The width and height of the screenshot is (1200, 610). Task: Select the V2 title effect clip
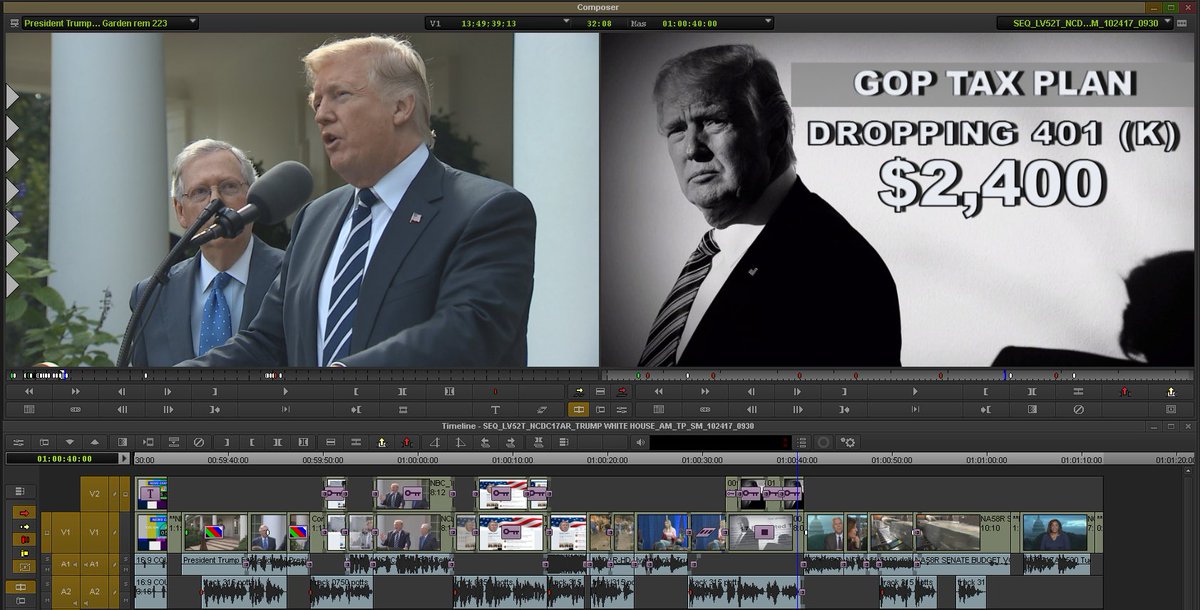click(x=150, y=494)
